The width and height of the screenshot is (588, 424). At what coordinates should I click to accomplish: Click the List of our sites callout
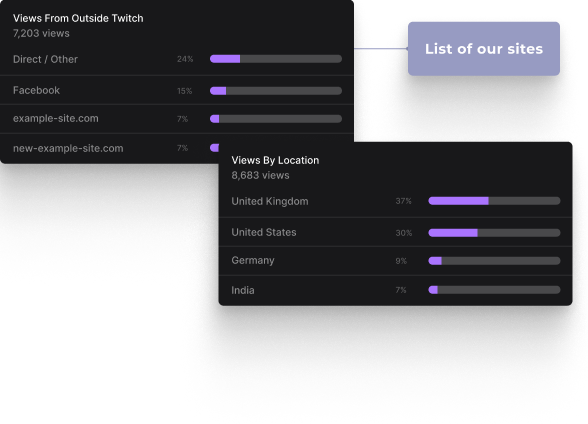click(484, 49)
